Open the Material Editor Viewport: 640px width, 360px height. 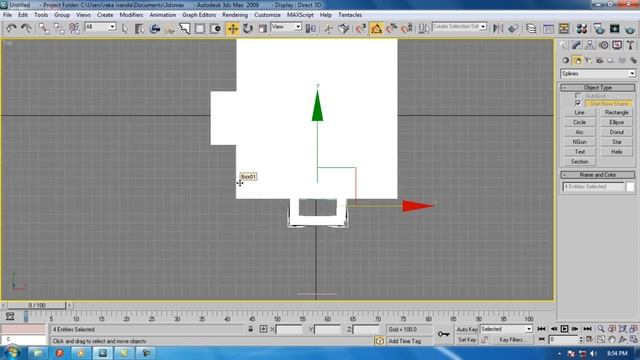[582, 28]
